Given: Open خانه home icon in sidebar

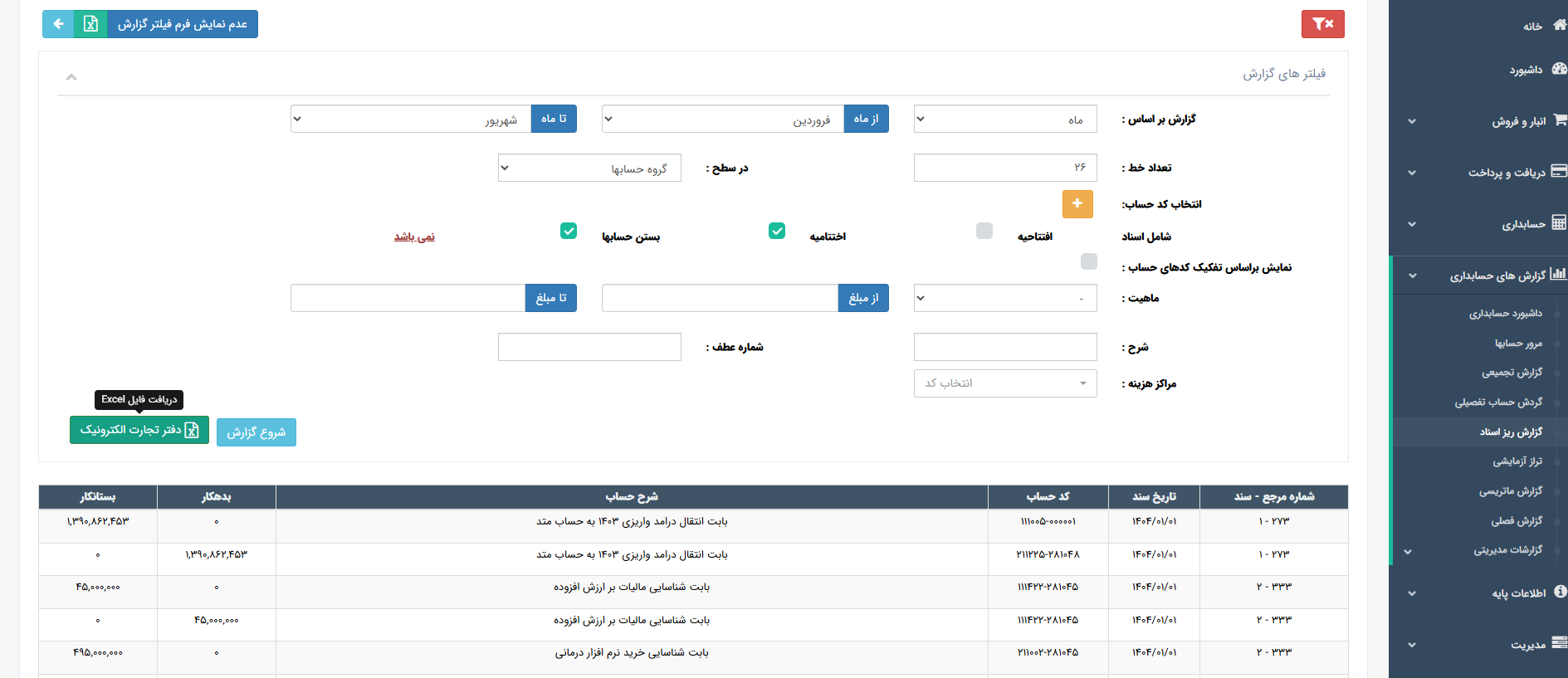Looking at the screenshot, I should point(1559,26).
